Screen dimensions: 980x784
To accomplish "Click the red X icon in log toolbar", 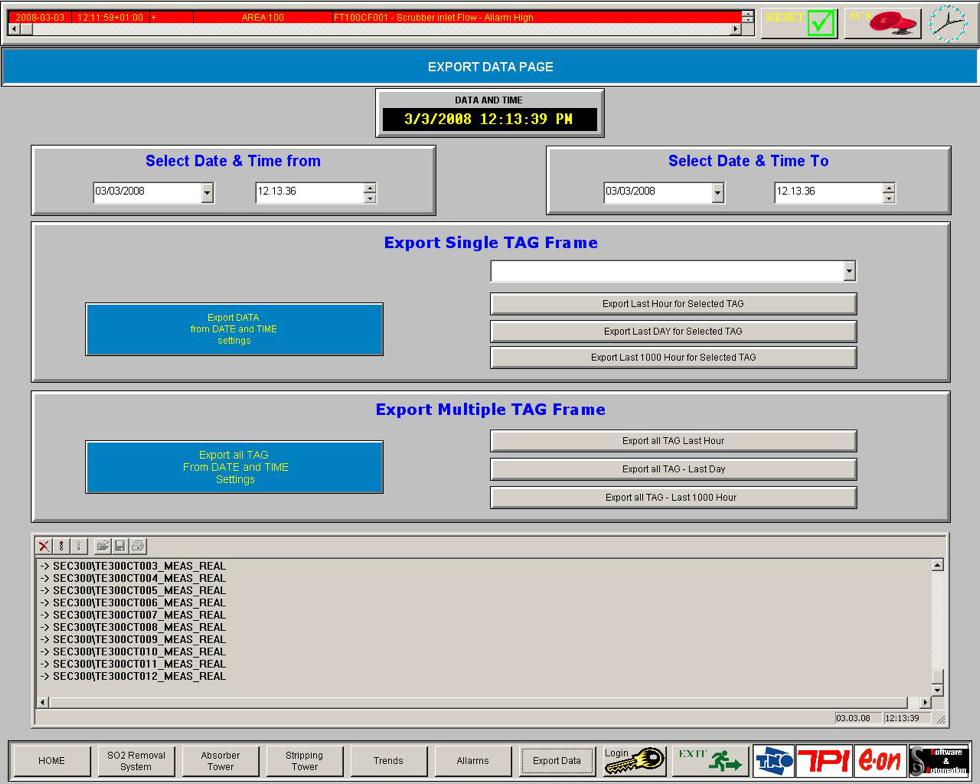I will click(44, 546).
